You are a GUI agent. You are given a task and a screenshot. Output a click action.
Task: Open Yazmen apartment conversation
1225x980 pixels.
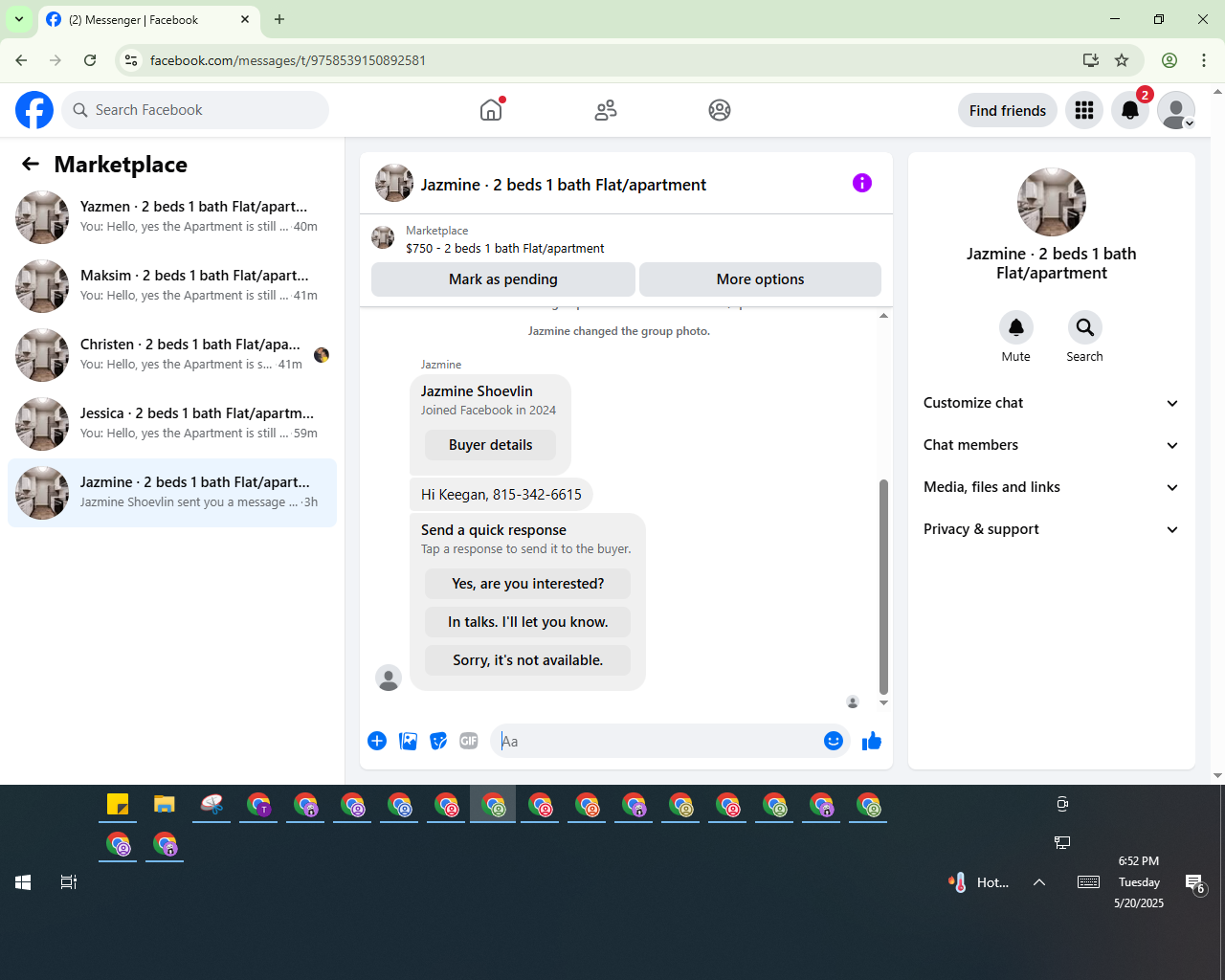click(x=172, y=217)
